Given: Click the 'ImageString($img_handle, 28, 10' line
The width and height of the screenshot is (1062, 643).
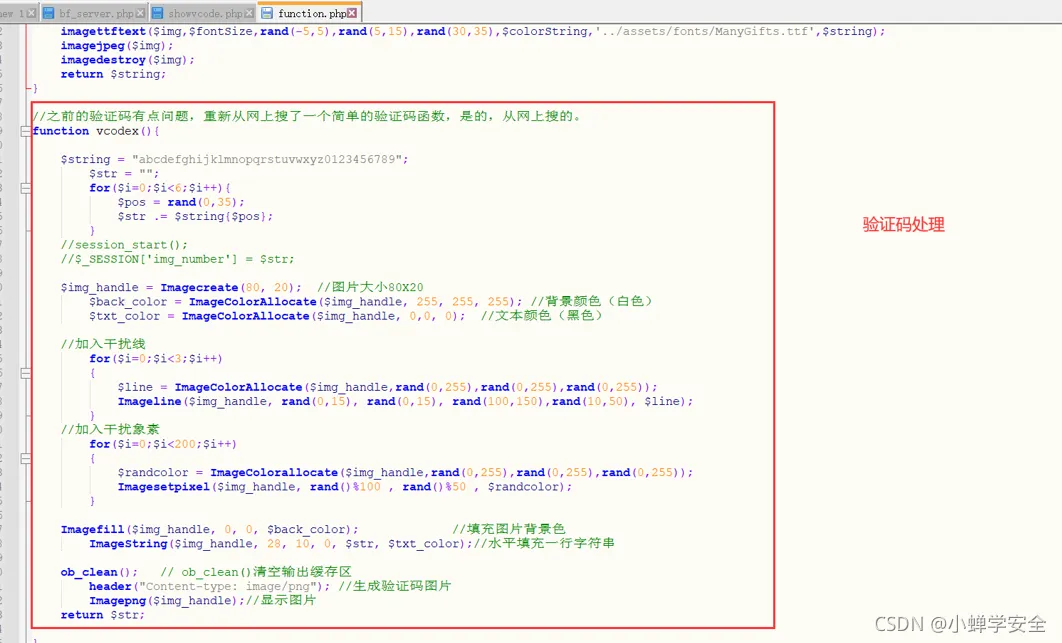Looking at the screenshot, I should click(352, 543).
